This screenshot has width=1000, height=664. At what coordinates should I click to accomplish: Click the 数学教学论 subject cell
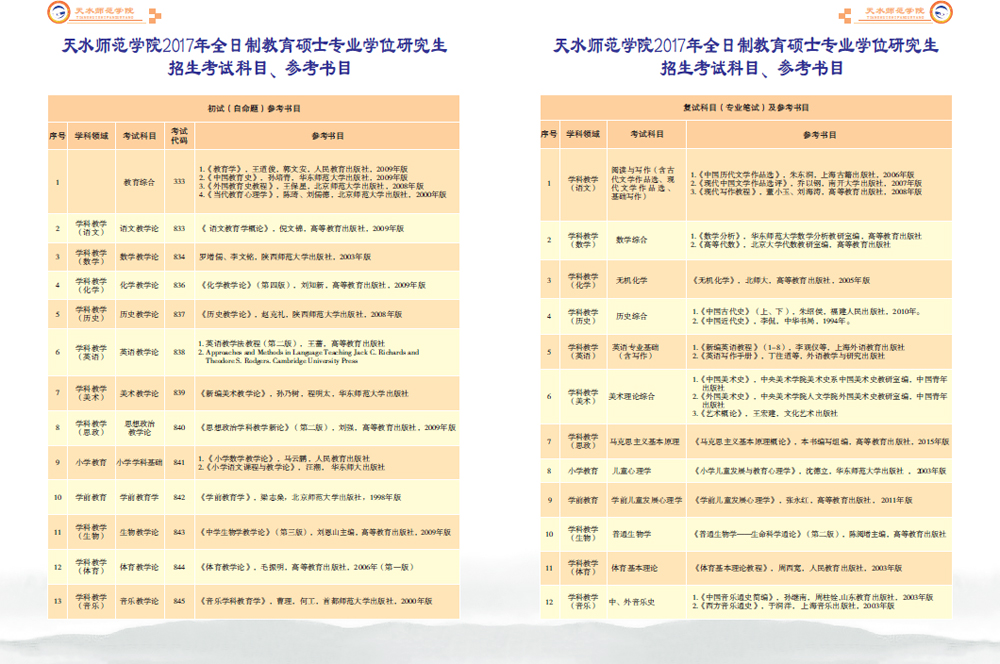pyautogui.click(x=139, y=256)
